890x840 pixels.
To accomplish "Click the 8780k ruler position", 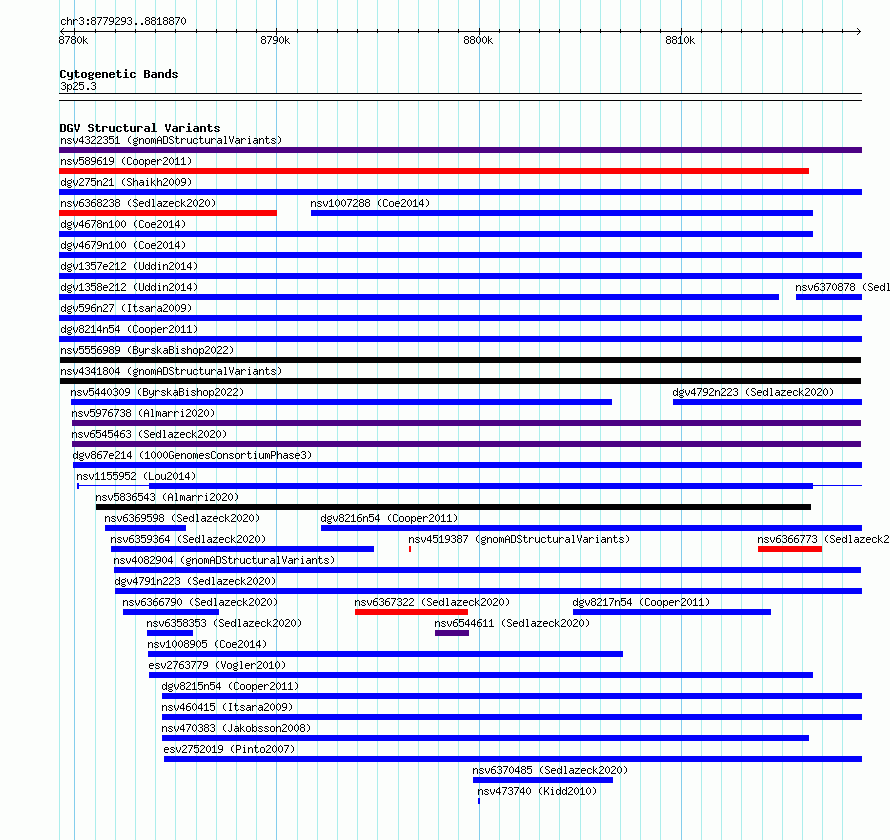I will click(x=74, y=40).
